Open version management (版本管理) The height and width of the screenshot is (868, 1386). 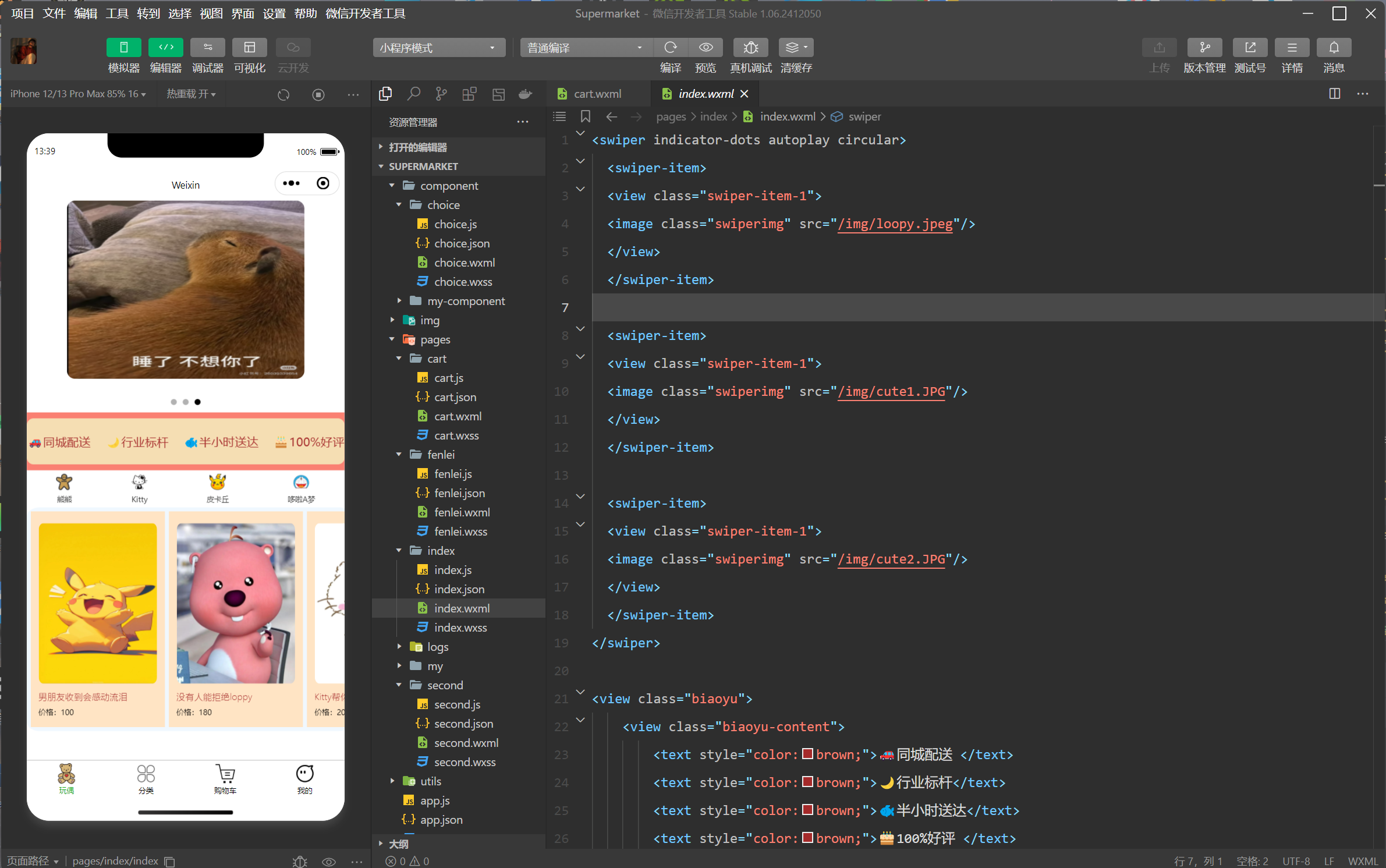[1204, 48]
